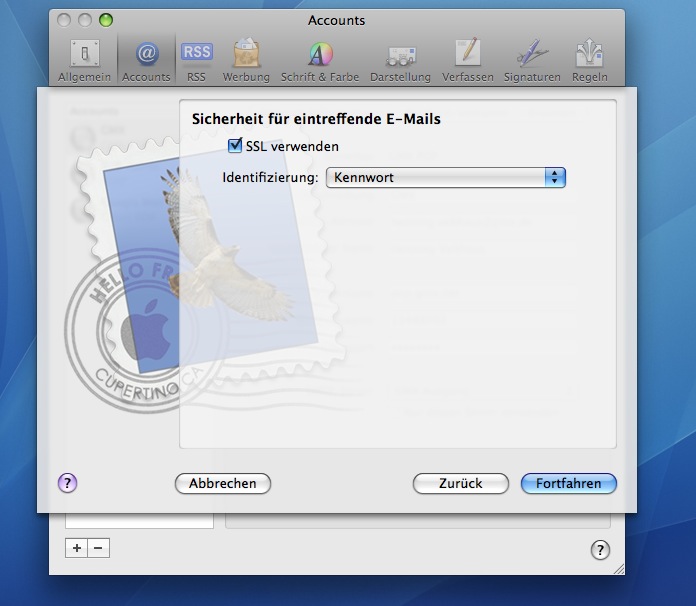Click the green zoom window button
The image size is (696, 606).
[x=106, y=20]
